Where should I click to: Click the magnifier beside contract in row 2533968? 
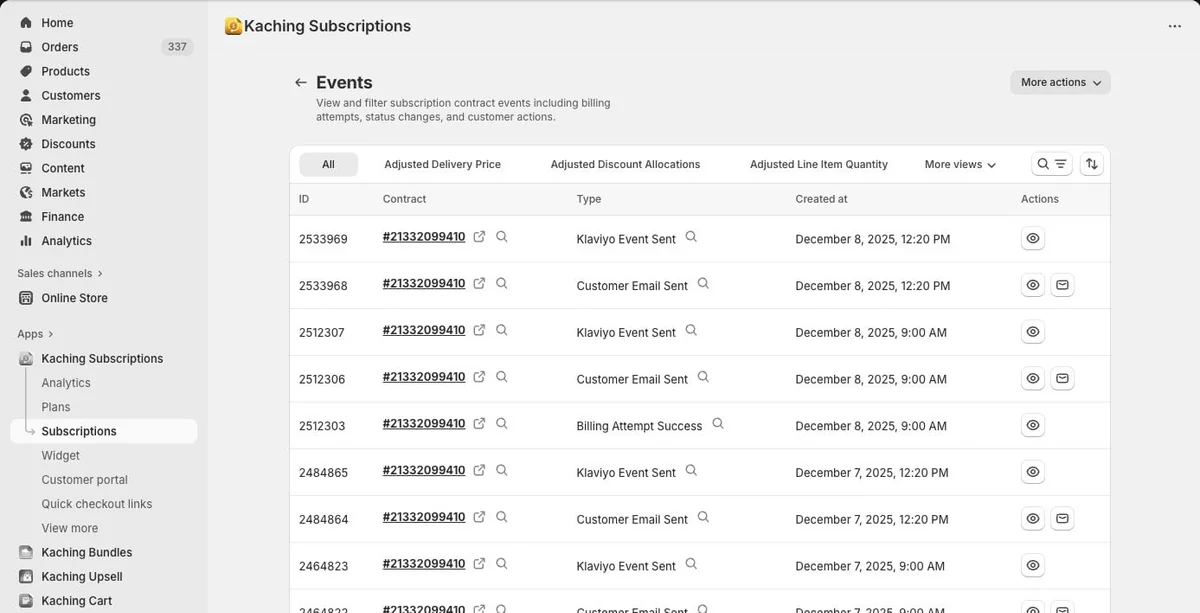pos(502,284)
